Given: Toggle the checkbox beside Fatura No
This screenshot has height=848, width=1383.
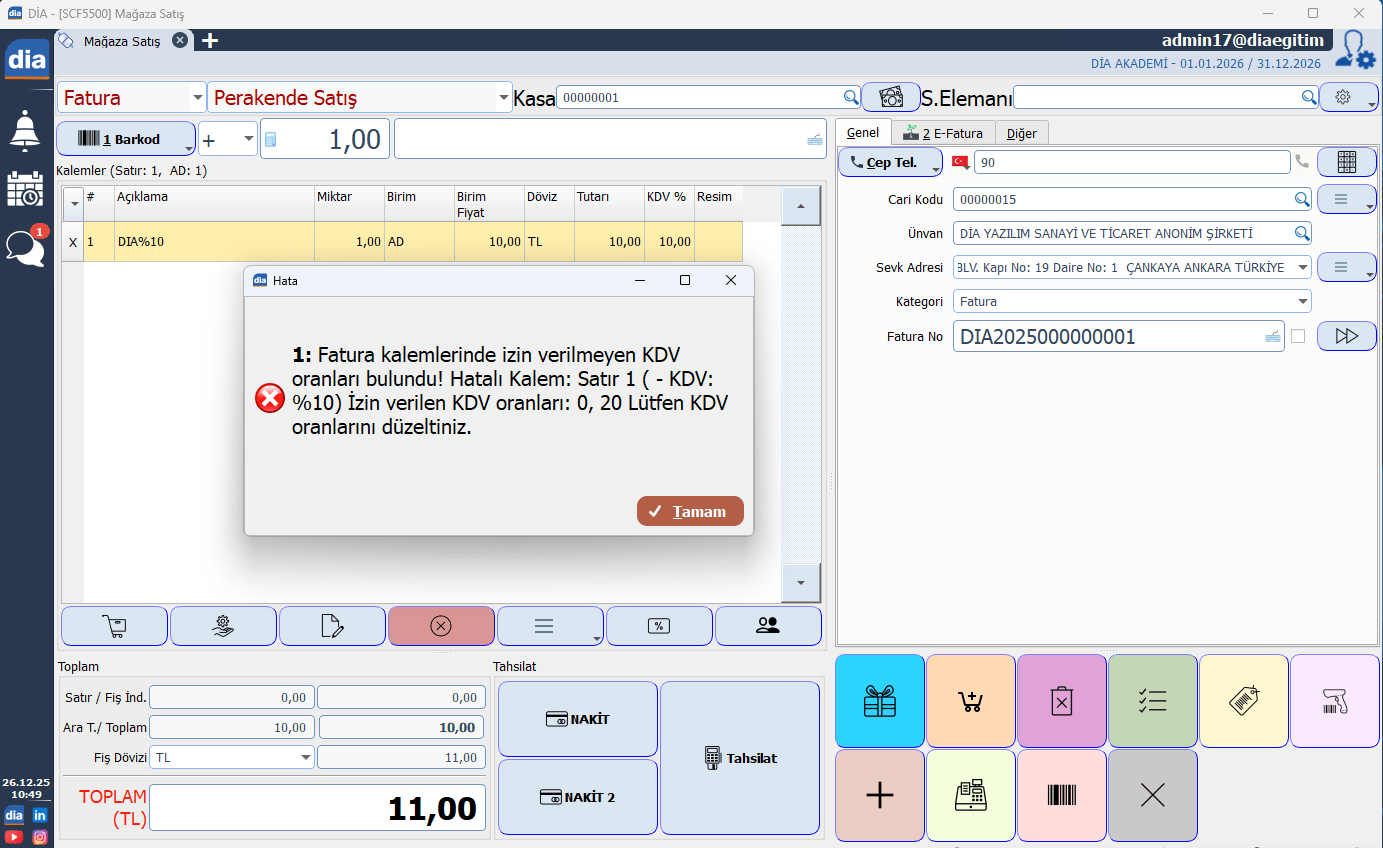Looking at the screenshot, I should tap(1298, 337).
